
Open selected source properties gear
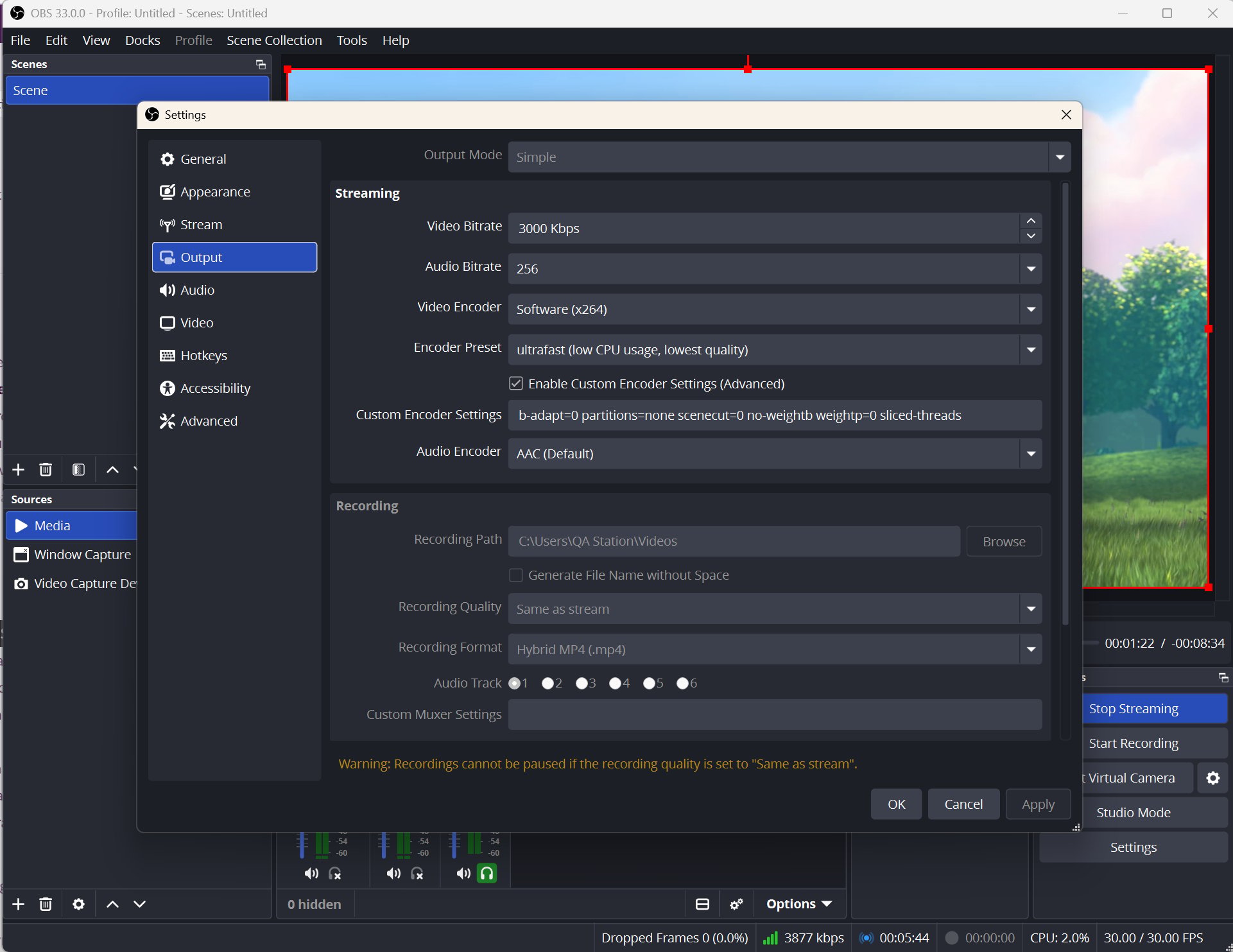point(78,904)
